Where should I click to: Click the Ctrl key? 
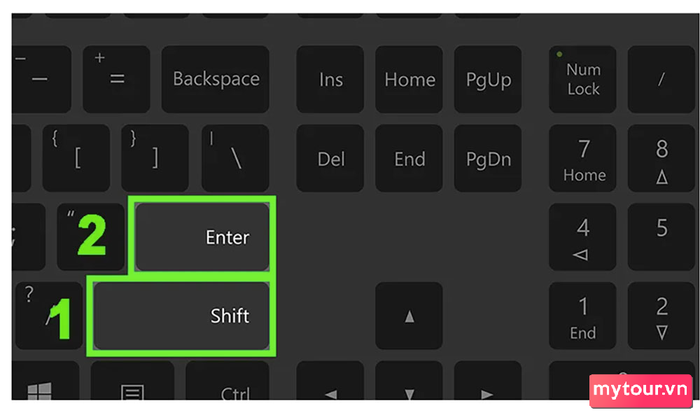tap(235, 392)
